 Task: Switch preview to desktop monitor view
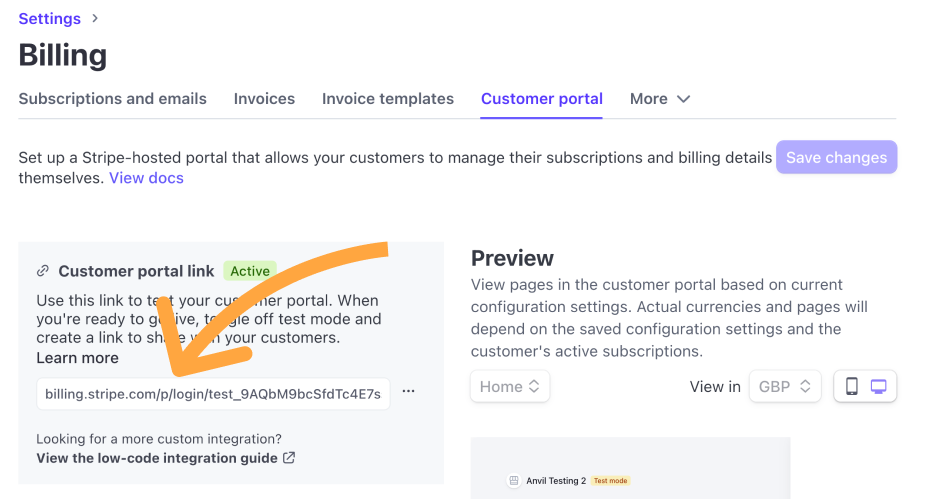point(879,387)
